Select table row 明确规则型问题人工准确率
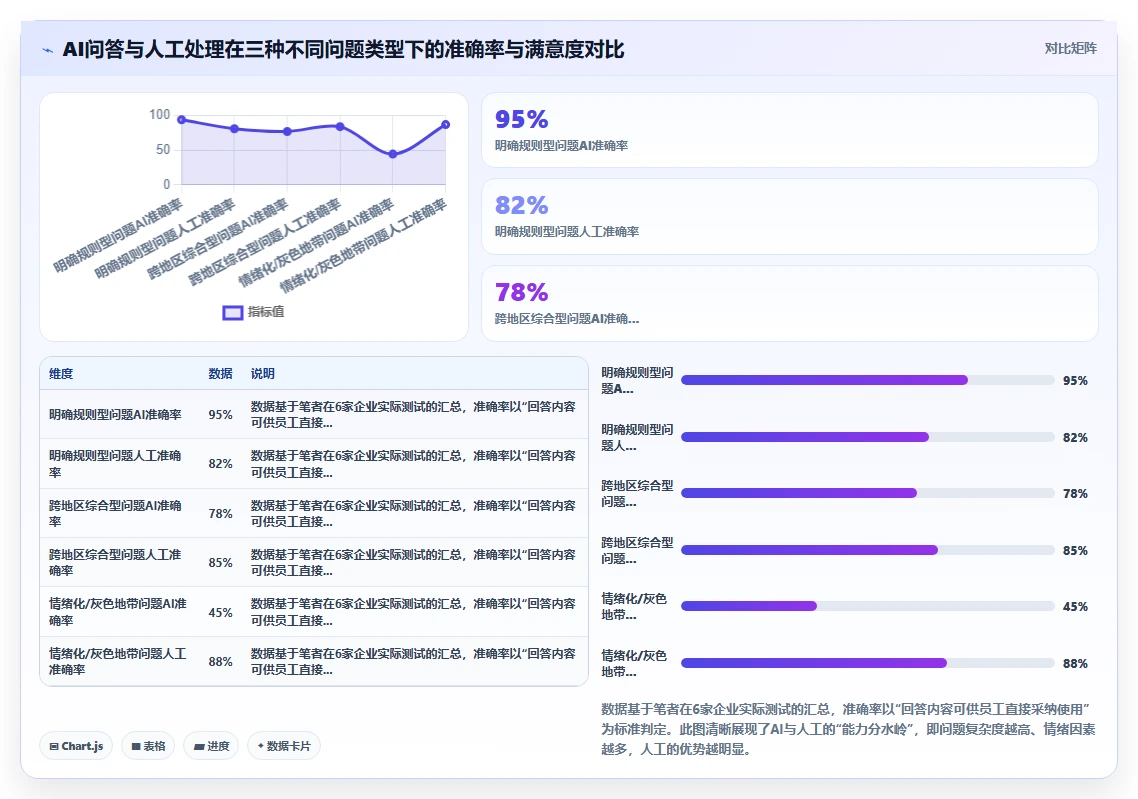This screenshot has width=1138, height=799. (314, 464)
